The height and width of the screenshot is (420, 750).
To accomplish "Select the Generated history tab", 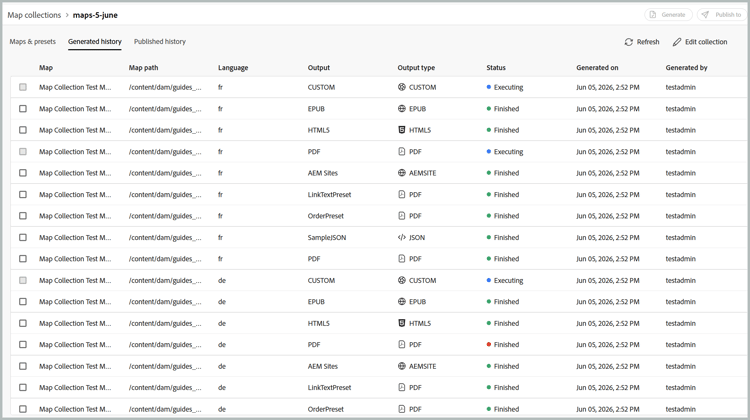I will tap(95, 42).
